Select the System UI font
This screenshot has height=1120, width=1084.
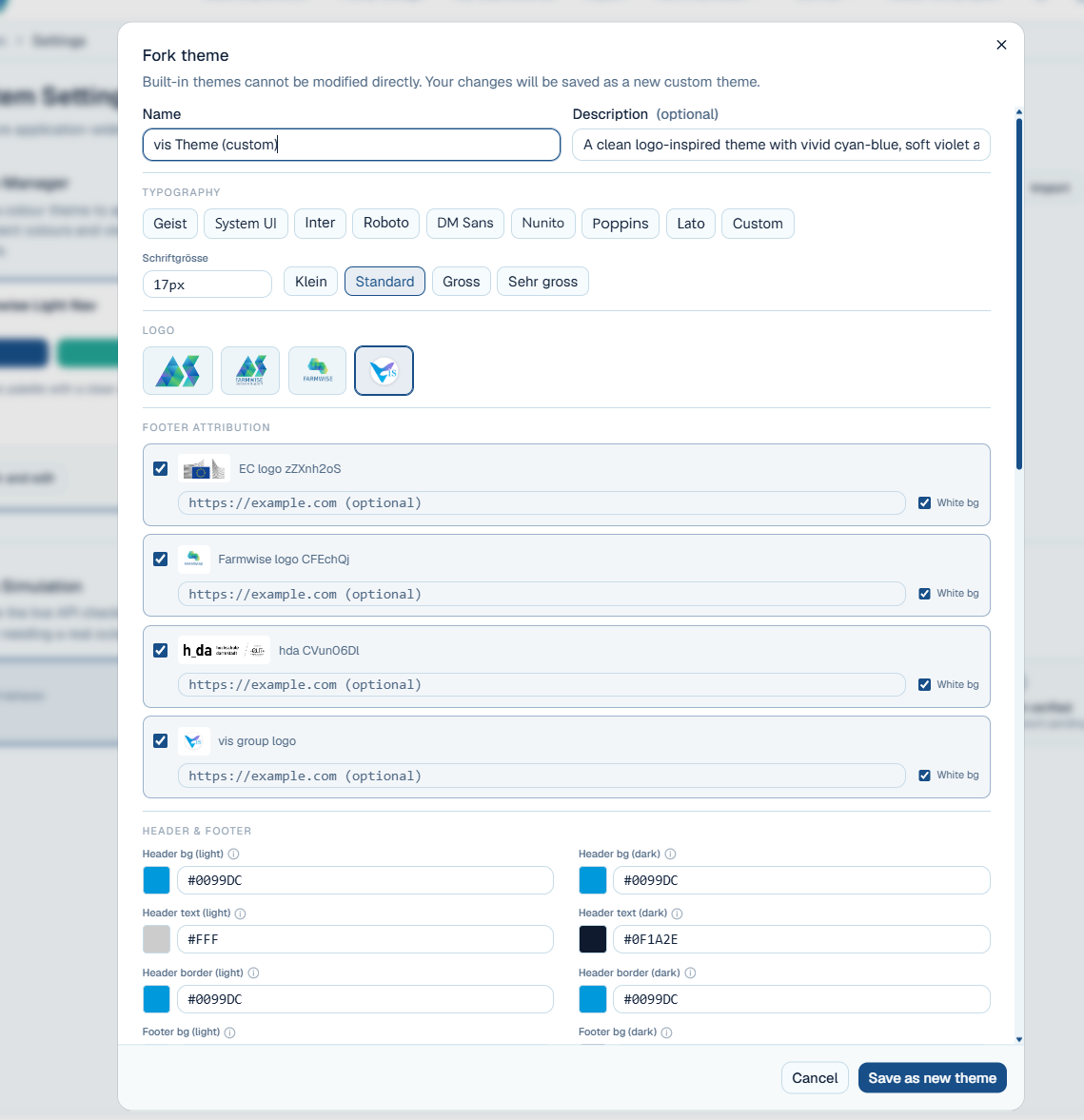[x=246, y=224]
